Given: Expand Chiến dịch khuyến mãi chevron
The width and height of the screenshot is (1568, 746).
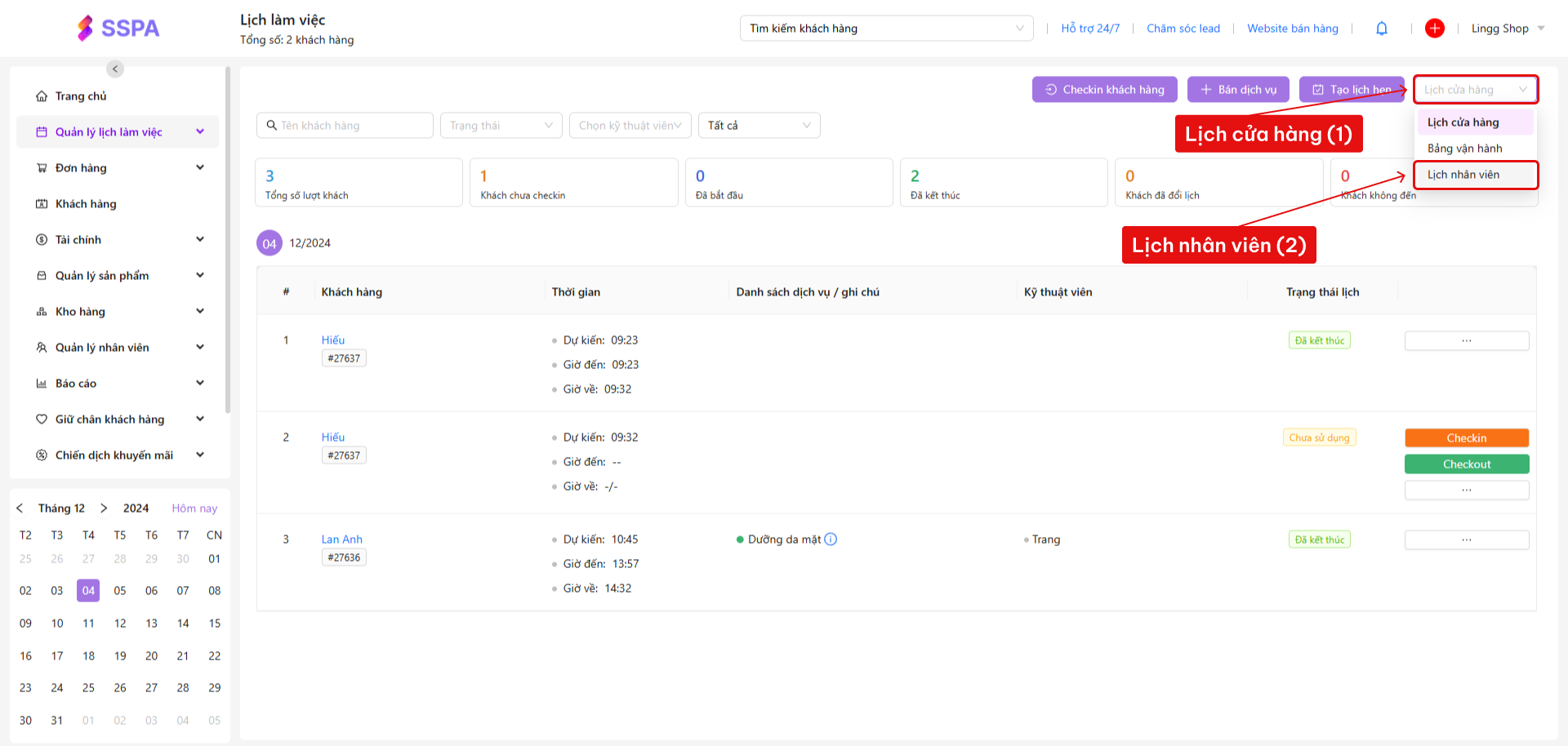Looking at the screenshot, I should pyautogui.click(x=200, y=455).
